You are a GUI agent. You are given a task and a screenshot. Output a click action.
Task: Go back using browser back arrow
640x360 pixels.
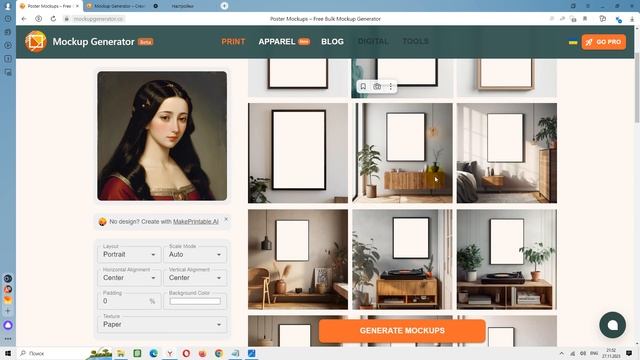[x=24, y=19]
